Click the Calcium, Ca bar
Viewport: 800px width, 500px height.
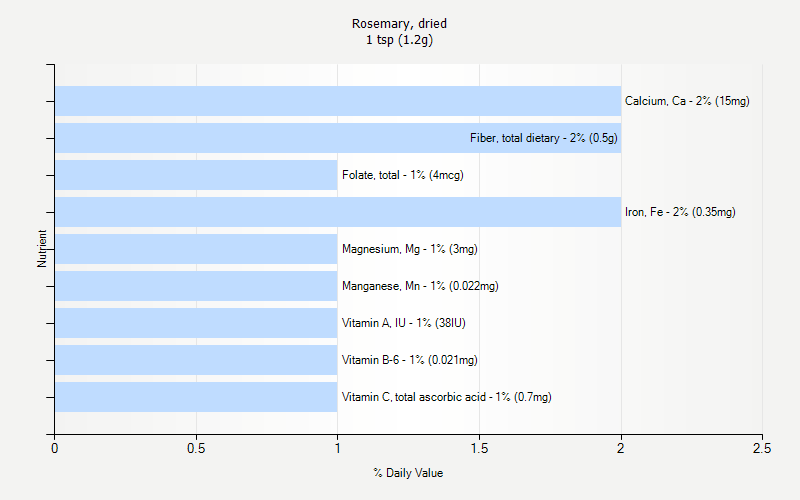pos(338,101)
